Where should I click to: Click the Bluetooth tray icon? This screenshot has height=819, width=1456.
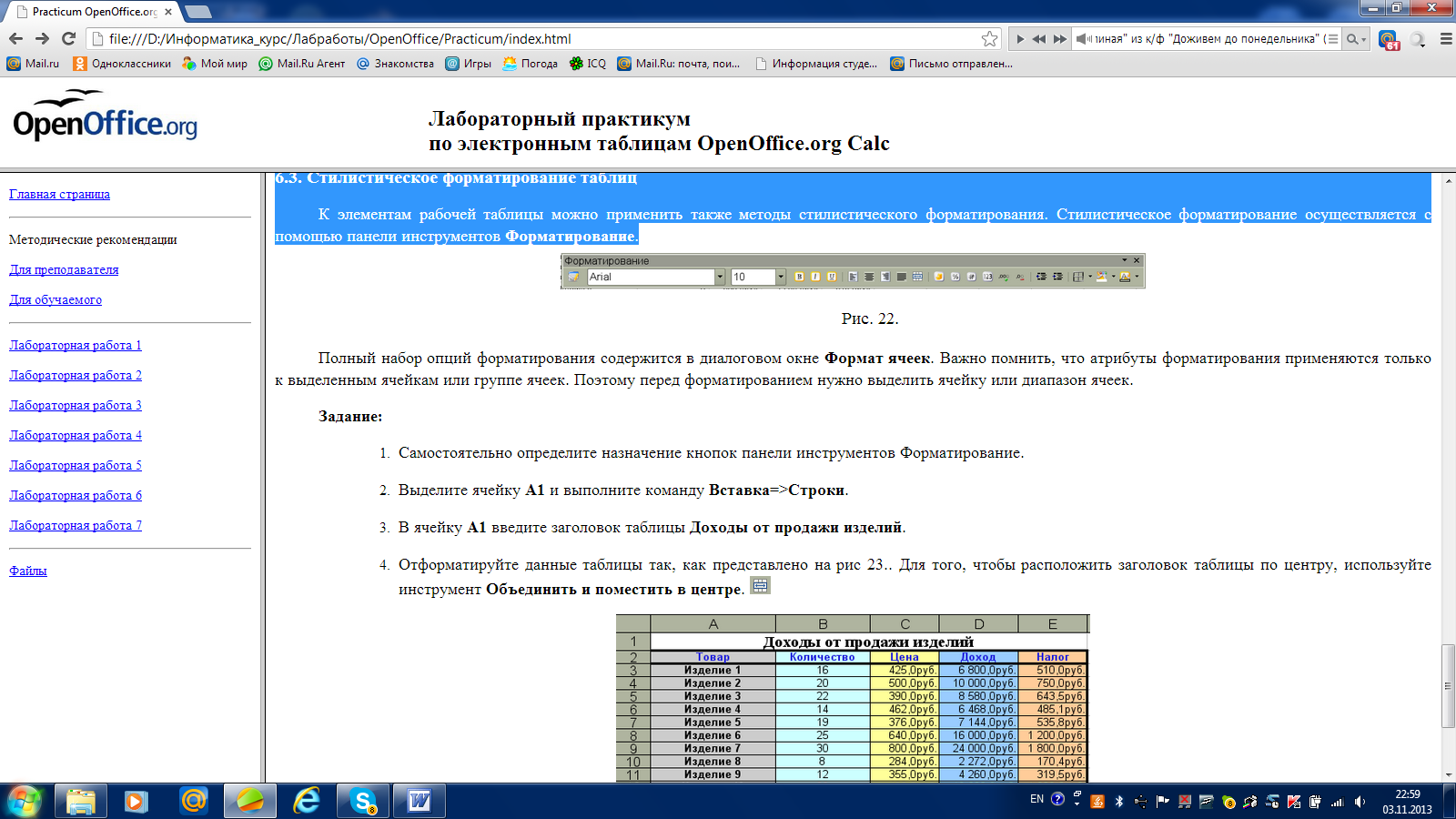click(1119, 802)
